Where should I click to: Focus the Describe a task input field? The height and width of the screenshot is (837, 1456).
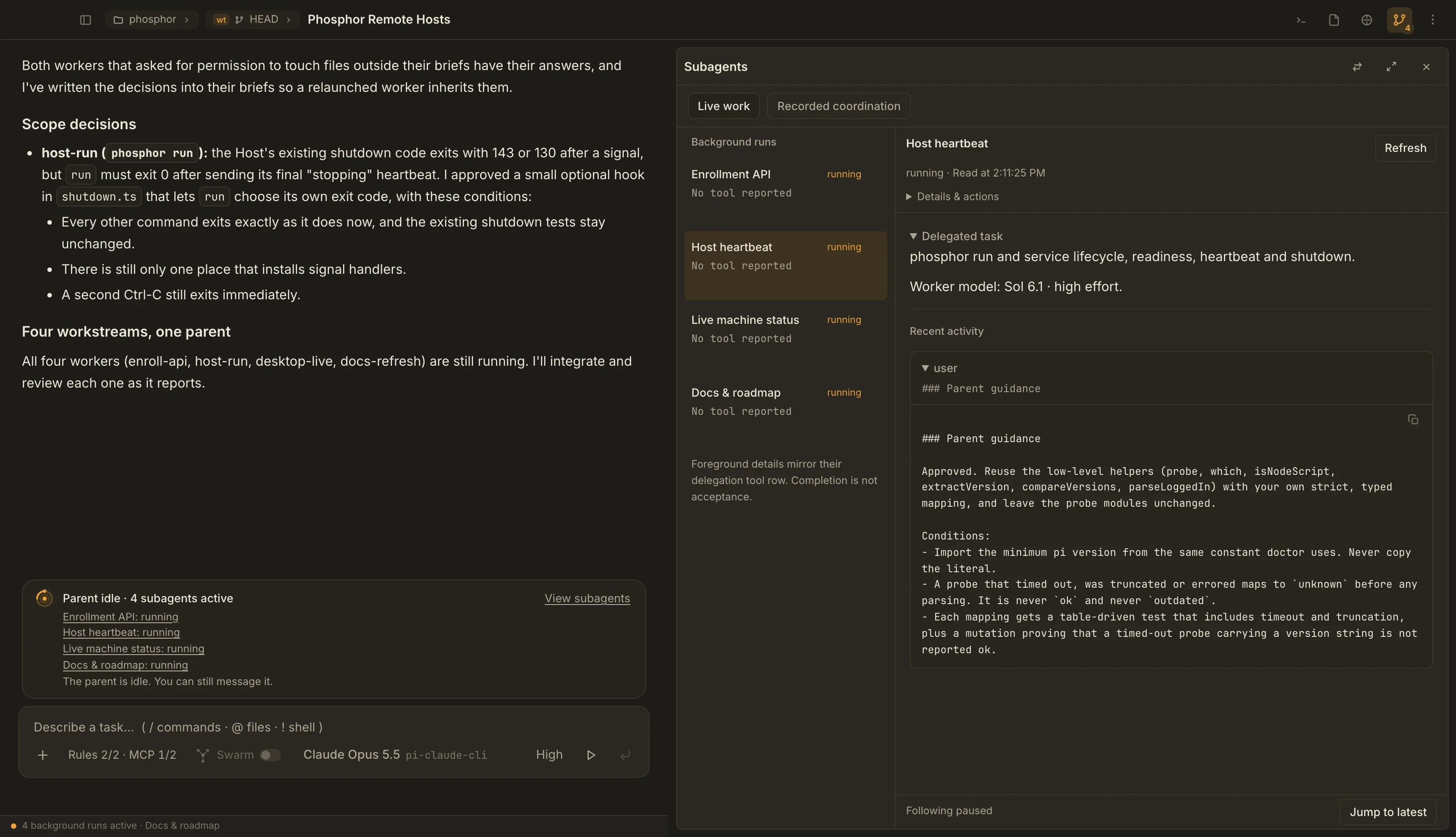(334, 727)
